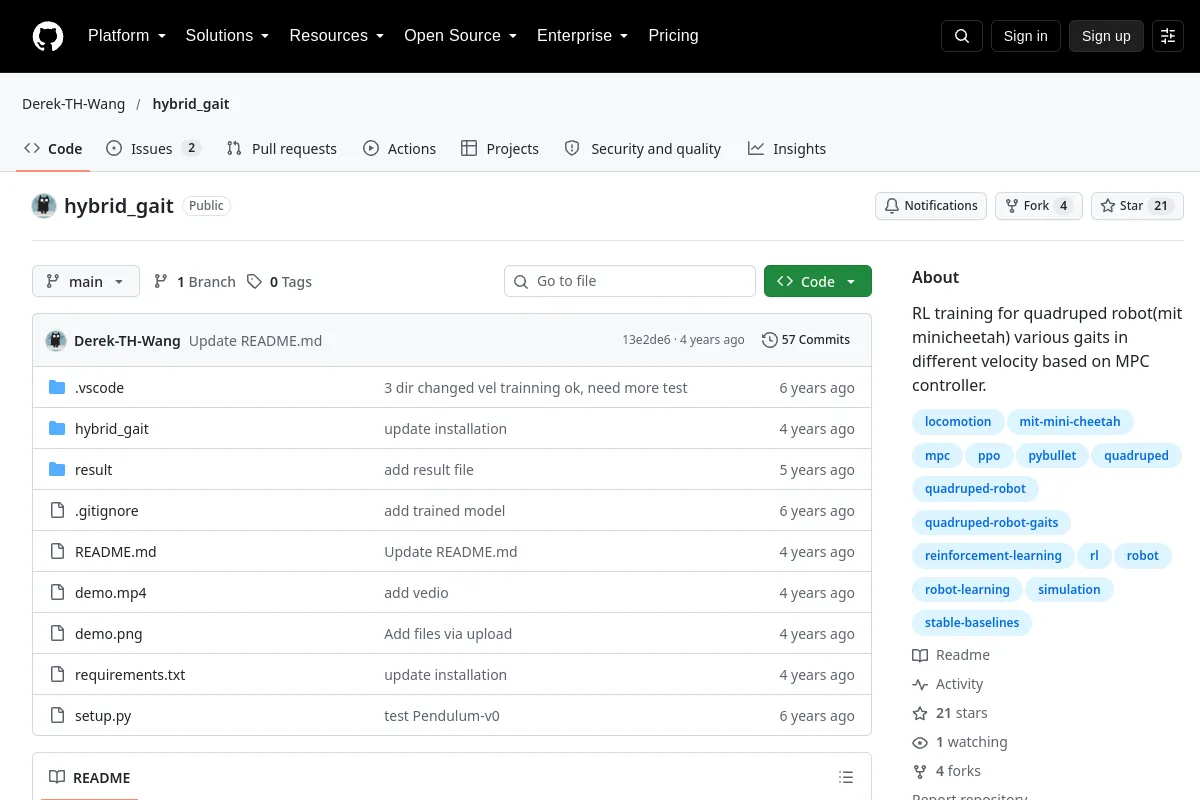Expand the Open Source menu
1200x800 pixels.
[460, 36]
